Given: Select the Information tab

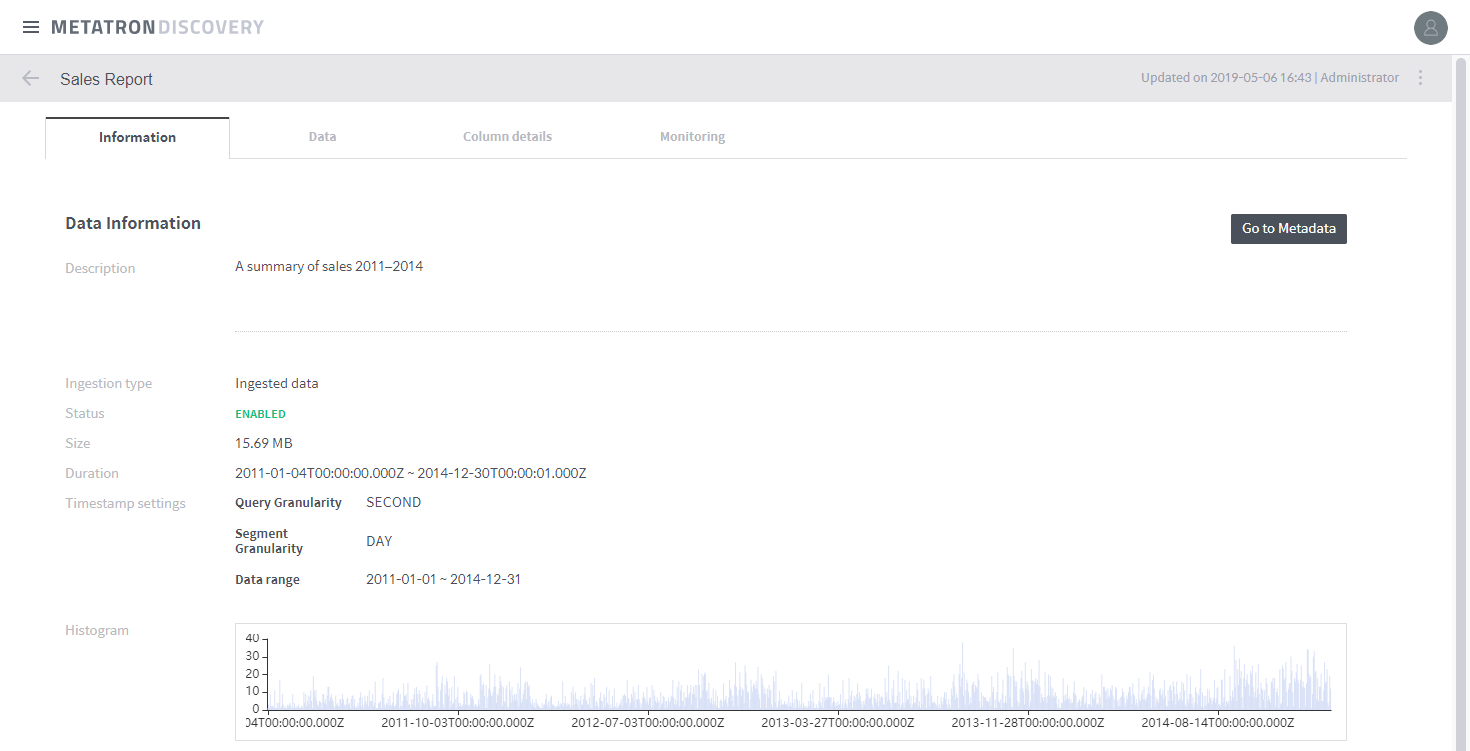Looking at the screenshot, I should point(137,137).
